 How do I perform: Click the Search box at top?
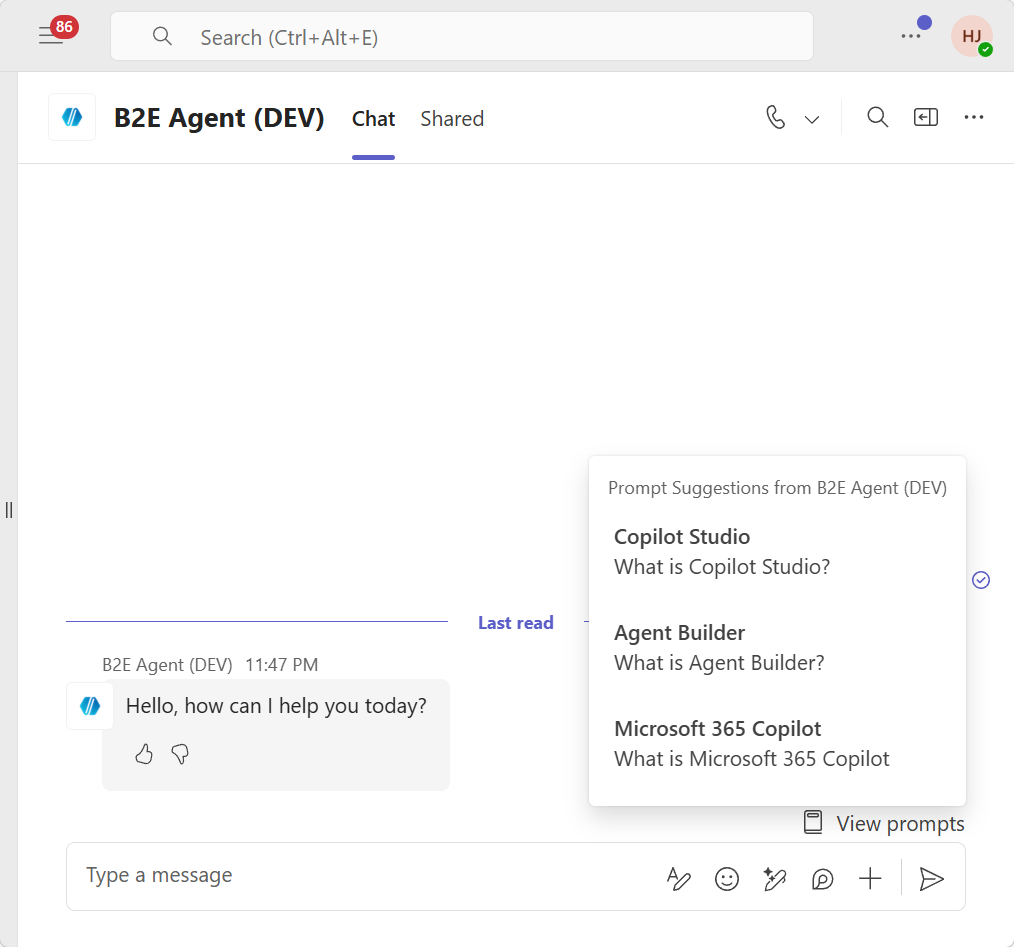(x=461, y=37)
